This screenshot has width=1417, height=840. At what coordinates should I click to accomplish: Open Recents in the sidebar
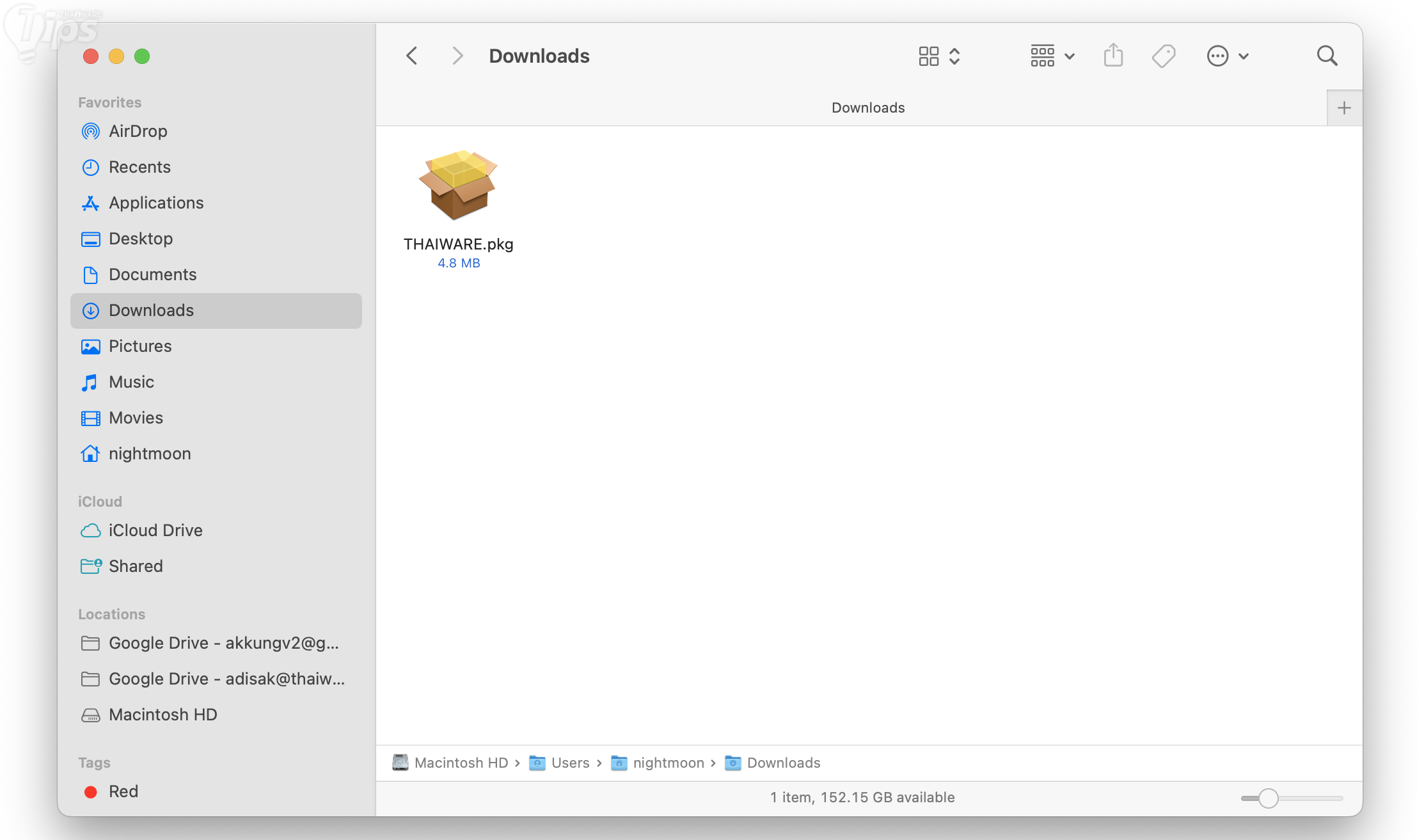139,167
